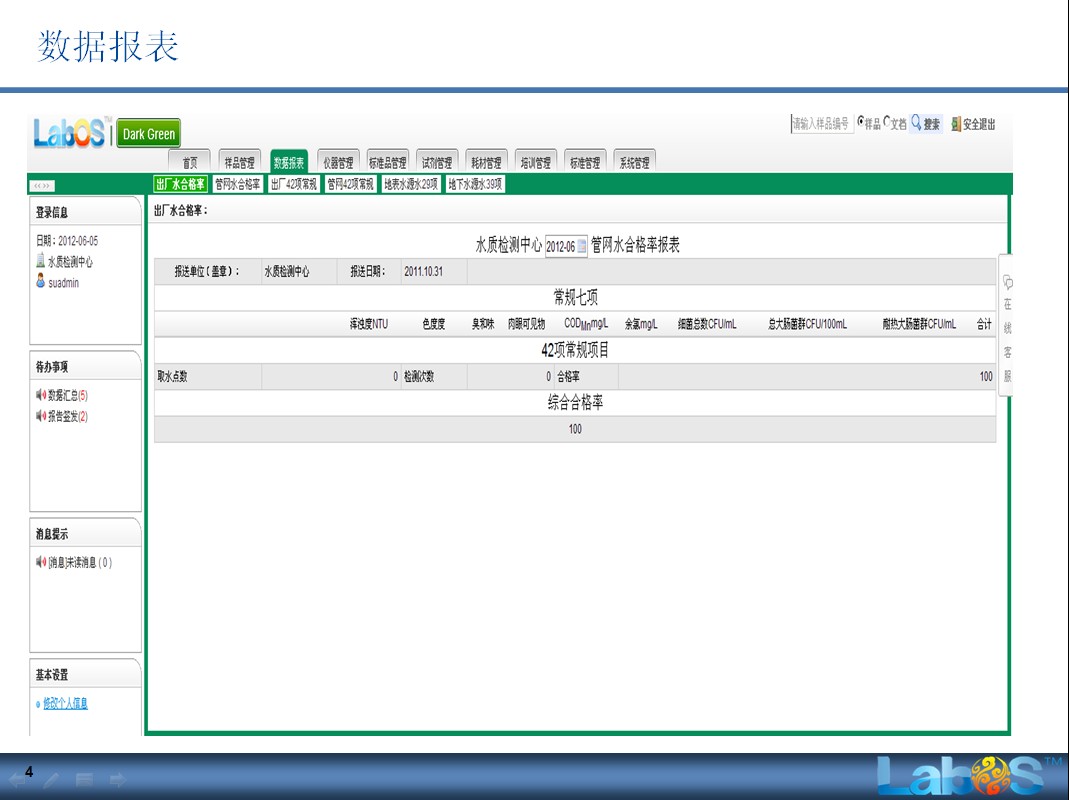
Task: Open the calendar icon beside 2012-06
Action: (x=582, y=246)
